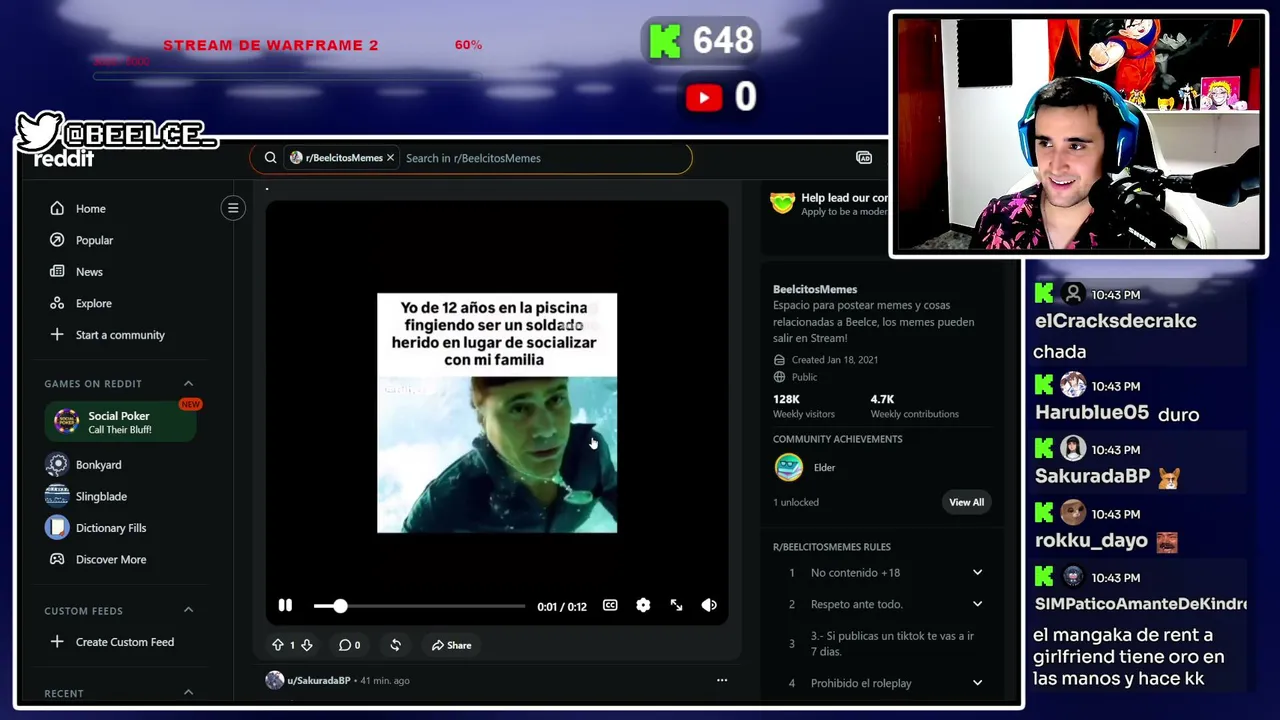This screenshot has height=720, width=1280.
Task: Click the Help lead our community banner
Action: (828, 204)
